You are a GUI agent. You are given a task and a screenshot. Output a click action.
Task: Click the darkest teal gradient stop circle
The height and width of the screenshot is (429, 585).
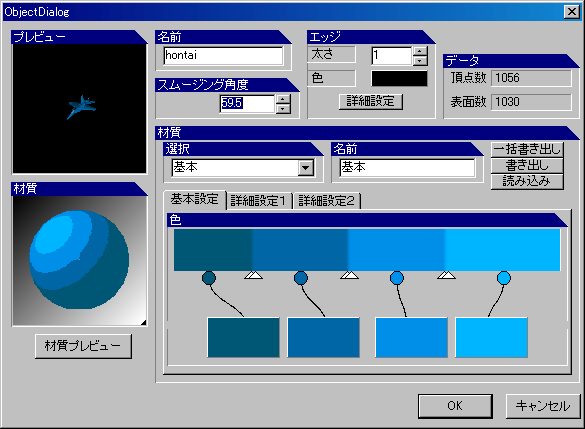(x=209, y=278)
